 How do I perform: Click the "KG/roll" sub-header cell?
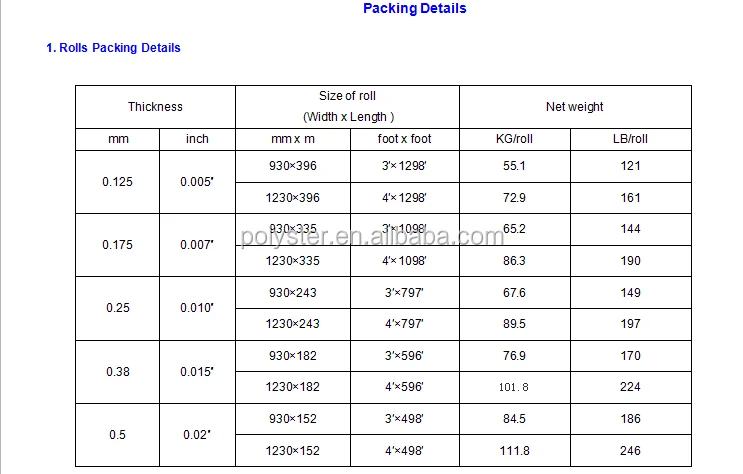pos(514,139)
